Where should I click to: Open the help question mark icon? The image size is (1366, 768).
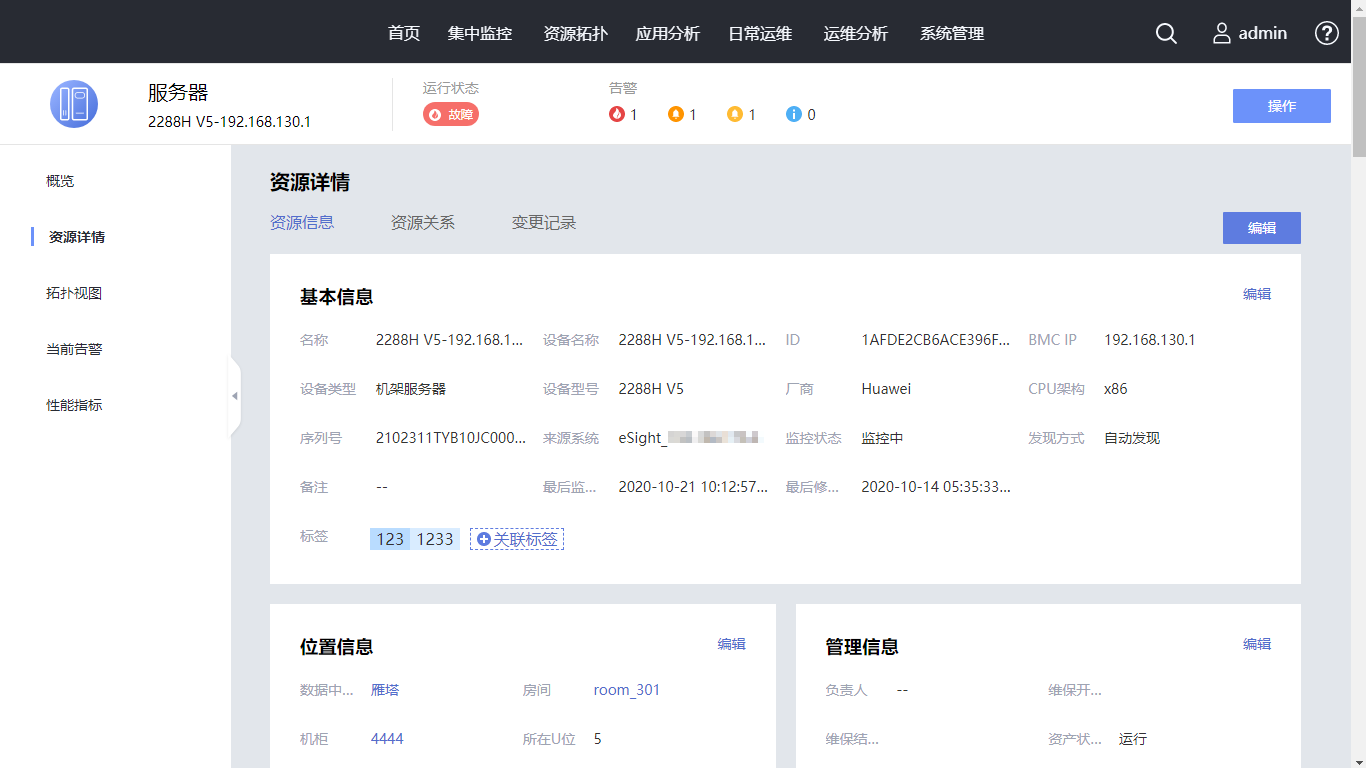tap(1326, 33)
